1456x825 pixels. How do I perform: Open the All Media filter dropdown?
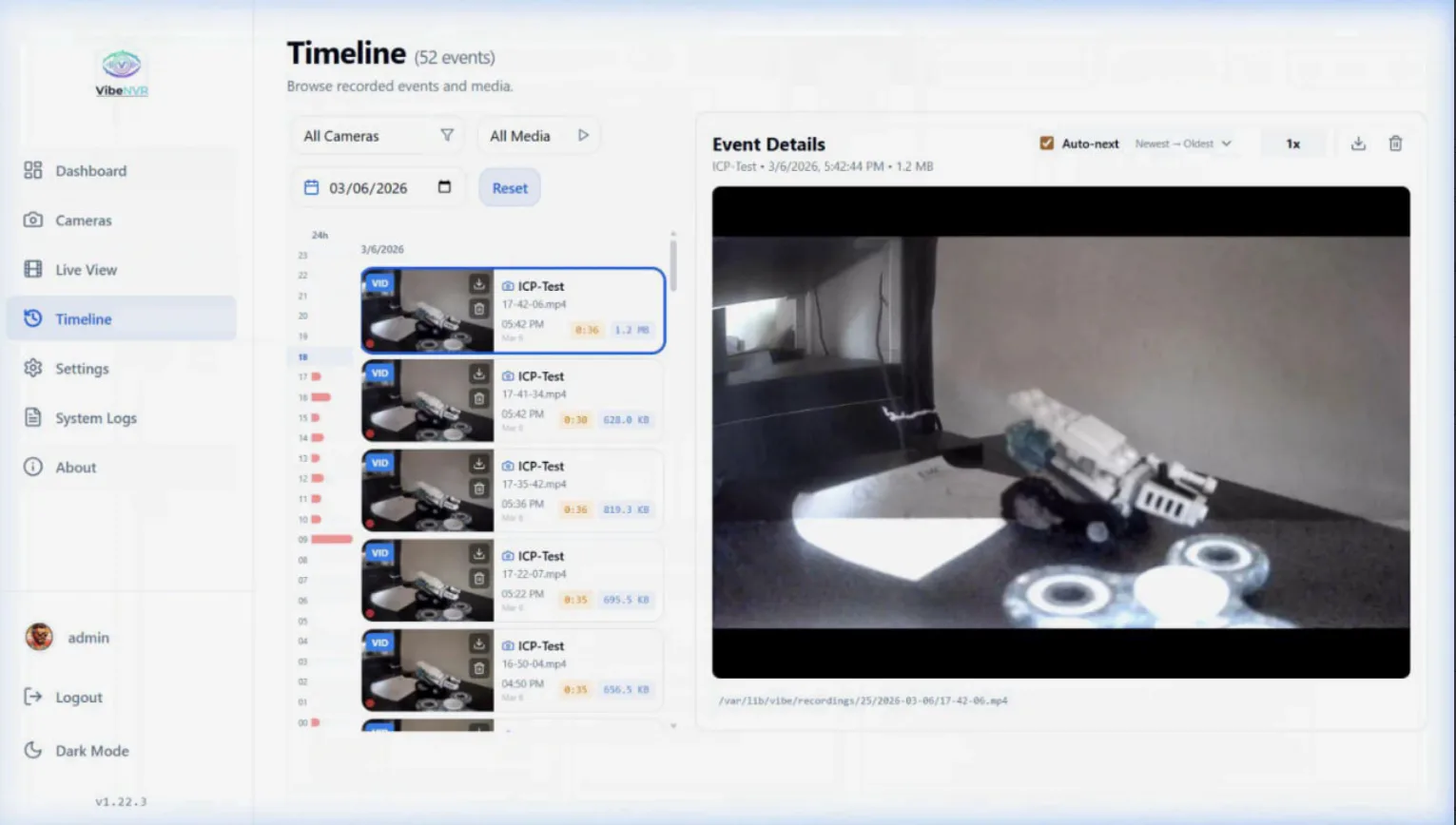click(x=539, y=136)
